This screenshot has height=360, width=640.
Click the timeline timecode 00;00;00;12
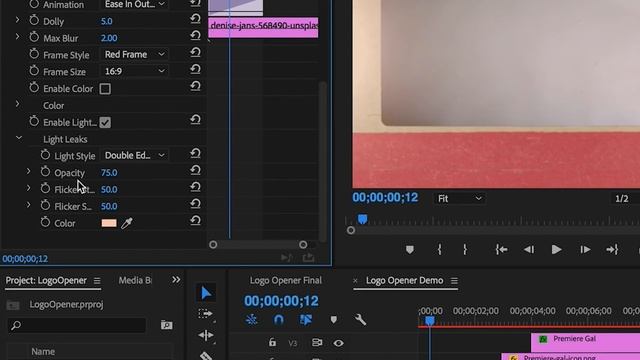coord(281,301)
